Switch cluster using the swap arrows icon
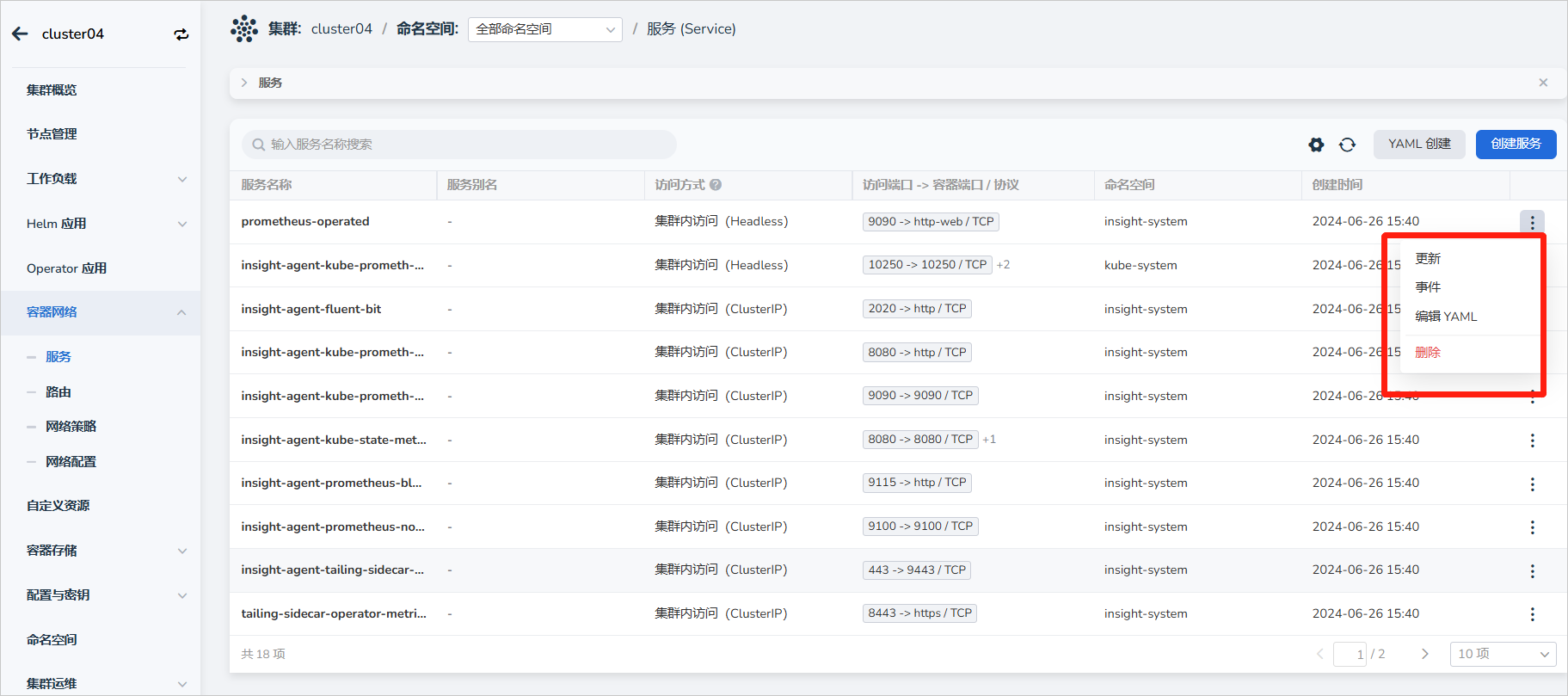This screenshot has height=696, width=1568. 181,34
